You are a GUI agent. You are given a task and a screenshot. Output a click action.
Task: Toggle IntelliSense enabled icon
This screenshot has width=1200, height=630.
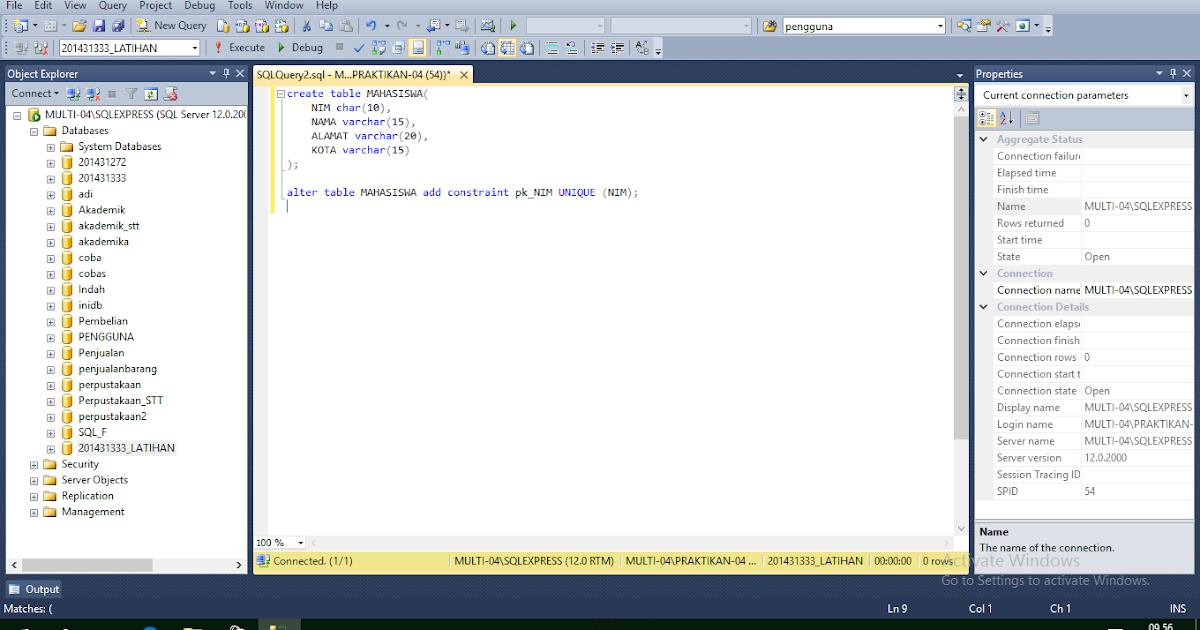(418, 47)
